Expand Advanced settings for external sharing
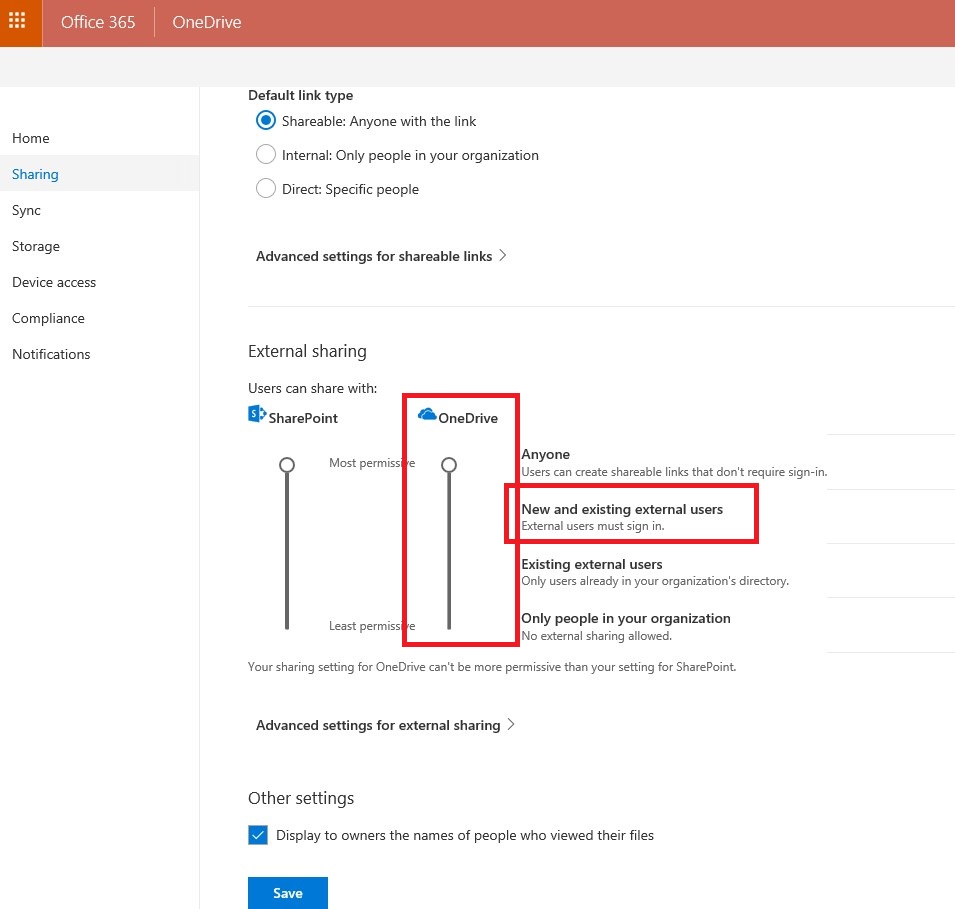Image resolution: width=955 pixels, height=909 pixels. (386, 725)
